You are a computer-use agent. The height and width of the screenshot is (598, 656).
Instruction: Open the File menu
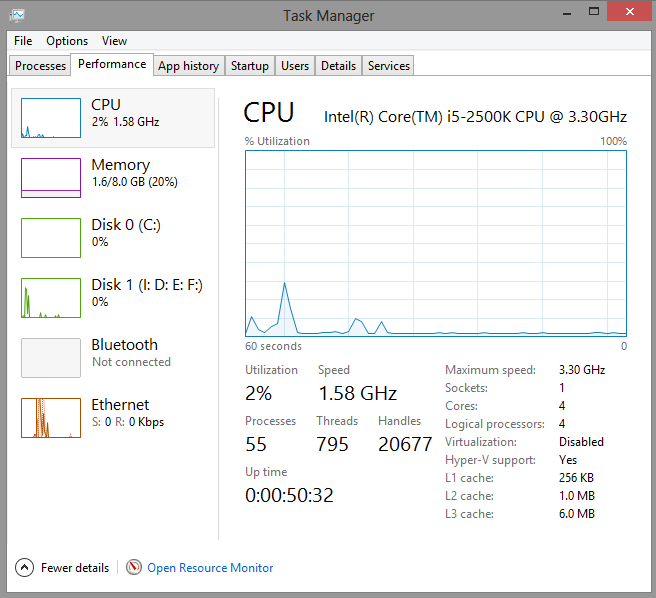pyautogui.click(x=23, y=41)
